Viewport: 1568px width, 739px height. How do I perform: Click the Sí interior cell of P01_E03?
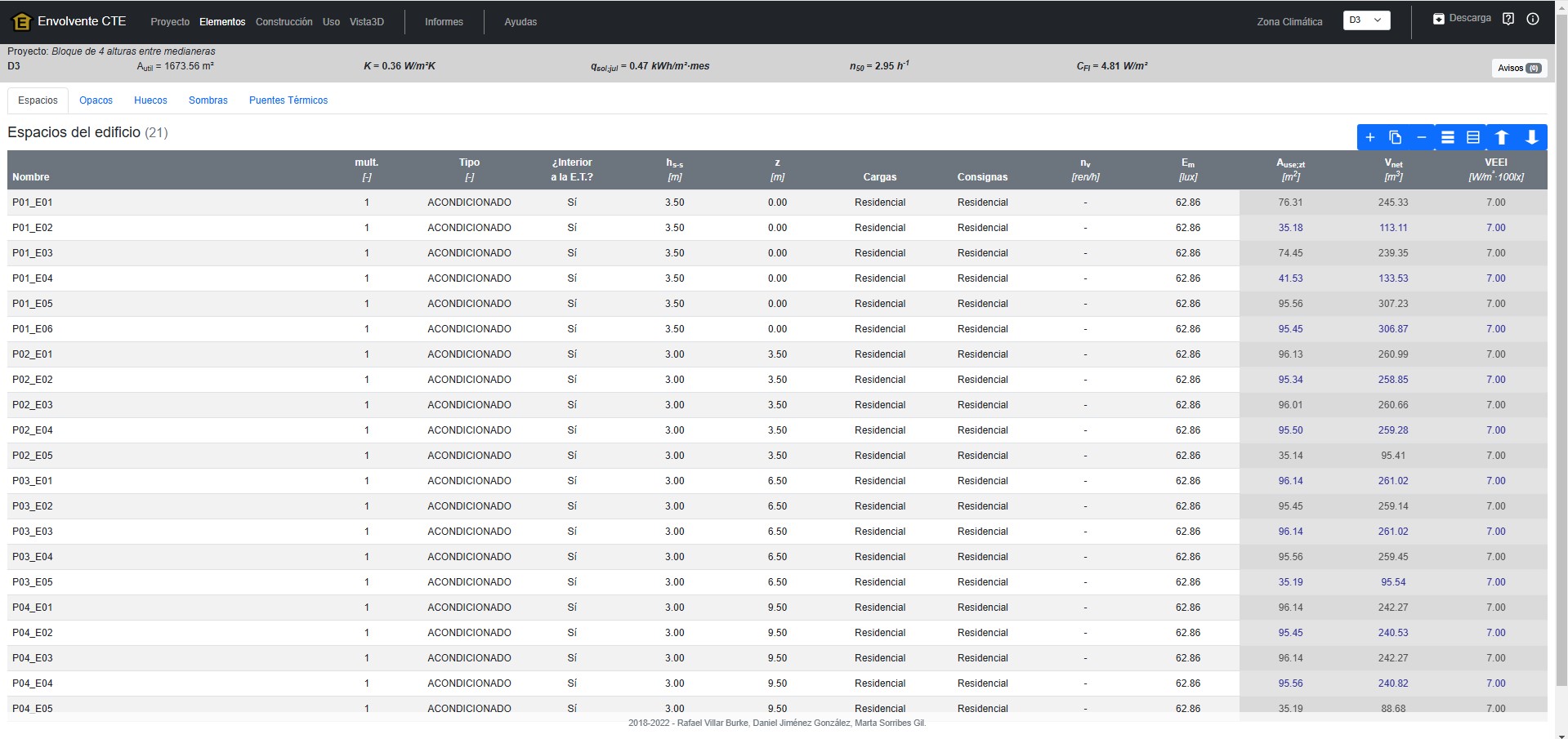click(x=572, y=253)
